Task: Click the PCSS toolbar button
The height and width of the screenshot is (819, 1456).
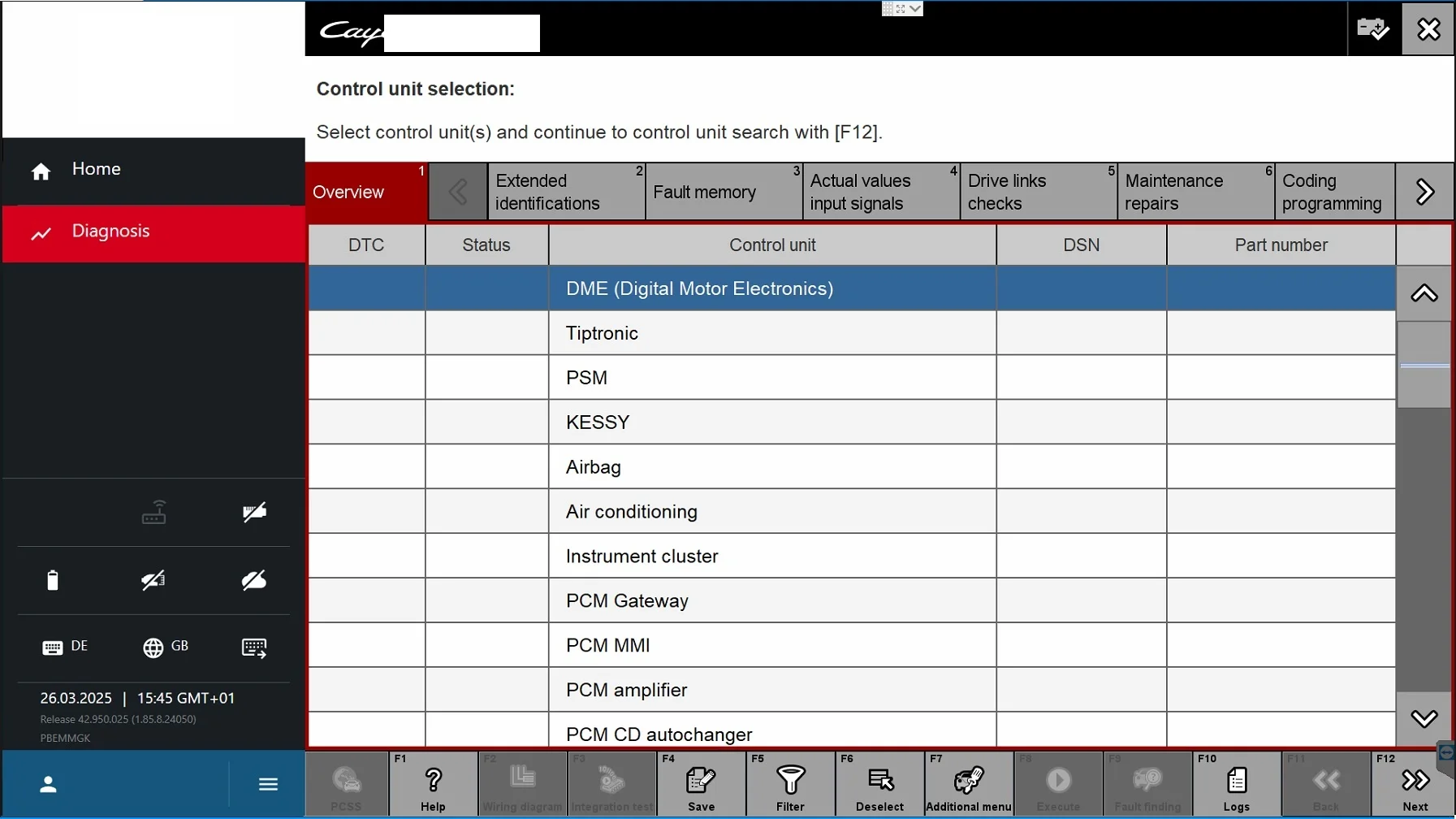Action: (x=347, y=784)
